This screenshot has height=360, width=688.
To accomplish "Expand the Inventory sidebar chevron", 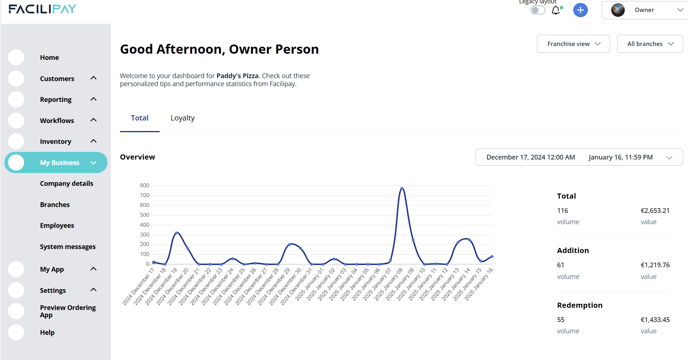I will click(x=93, y=141).
